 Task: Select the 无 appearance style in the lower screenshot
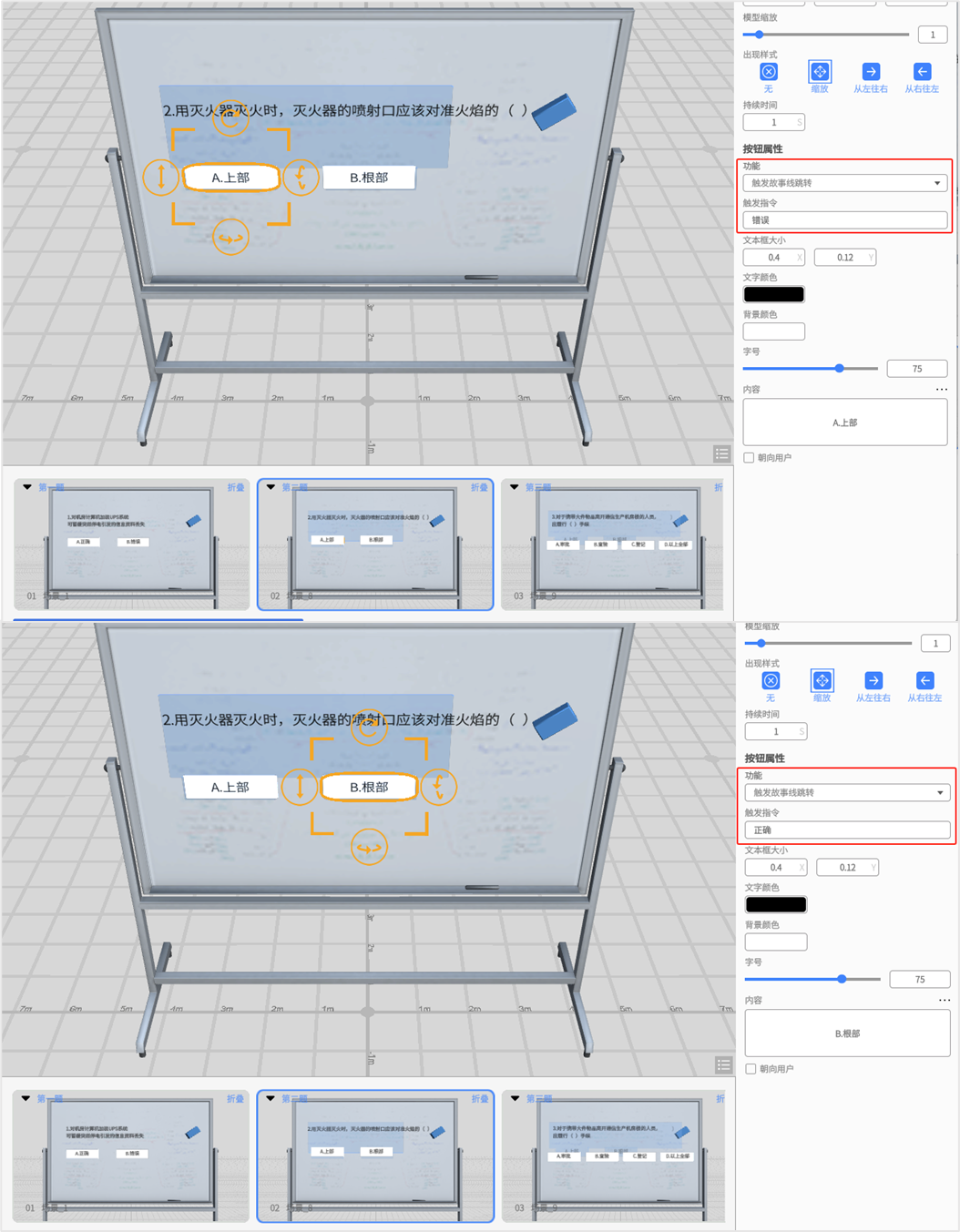pyautogui.click(x=771, y=681)
